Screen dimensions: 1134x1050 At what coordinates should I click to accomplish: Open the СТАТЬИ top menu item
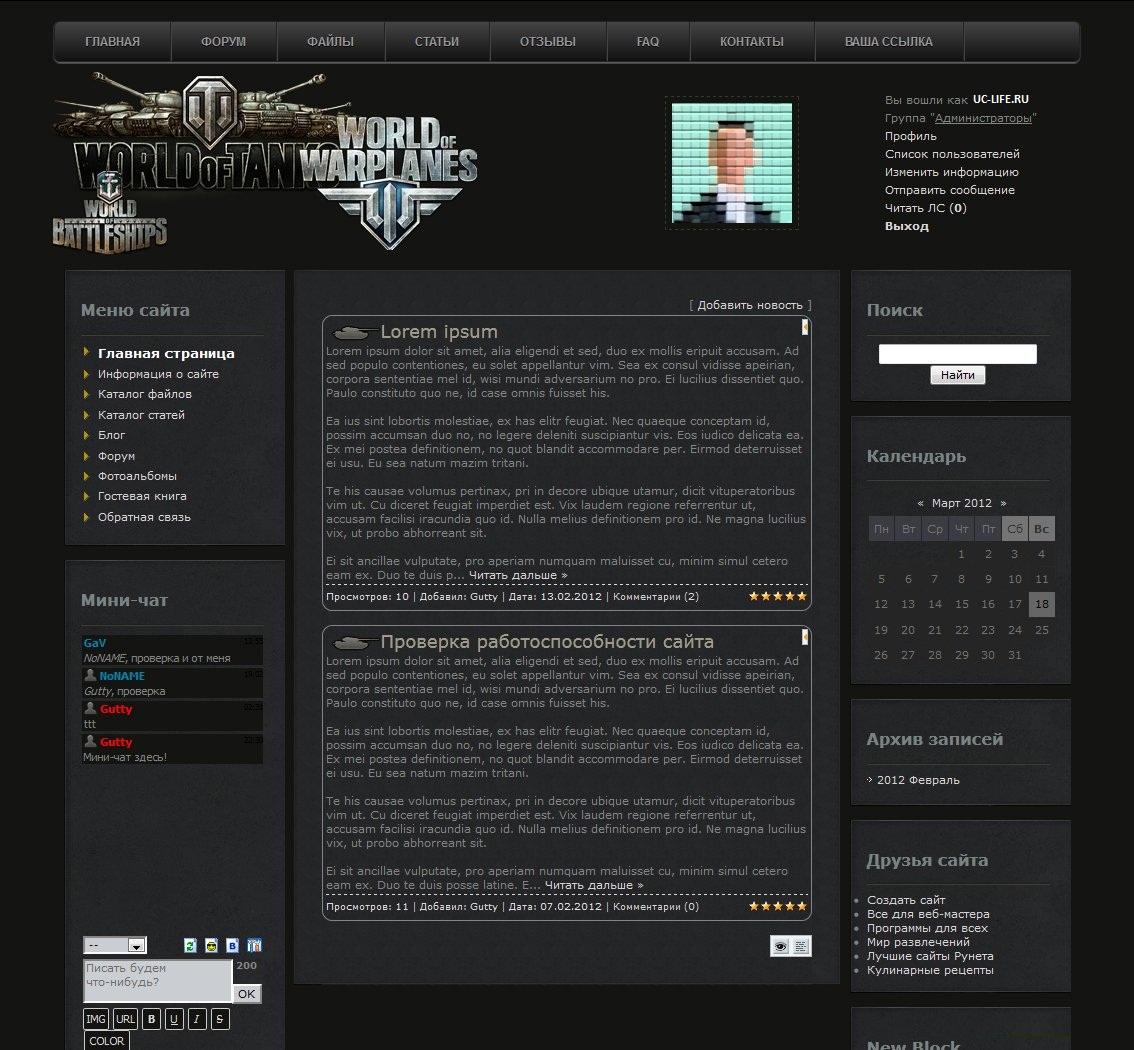click(x=437, y=42)
